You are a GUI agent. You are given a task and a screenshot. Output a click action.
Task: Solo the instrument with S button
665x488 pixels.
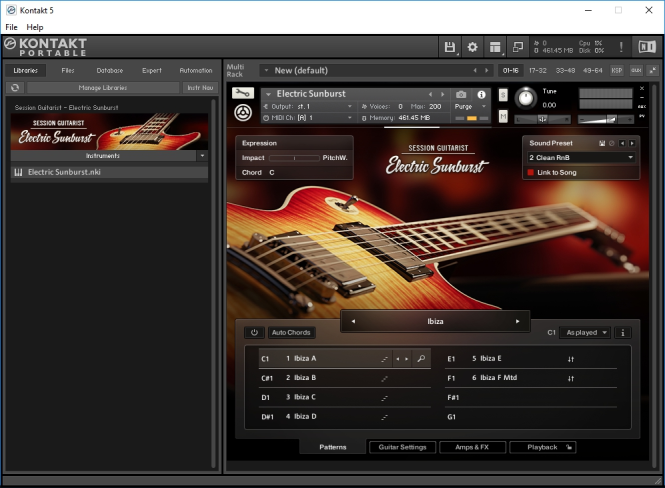click(x=503, y=95)
